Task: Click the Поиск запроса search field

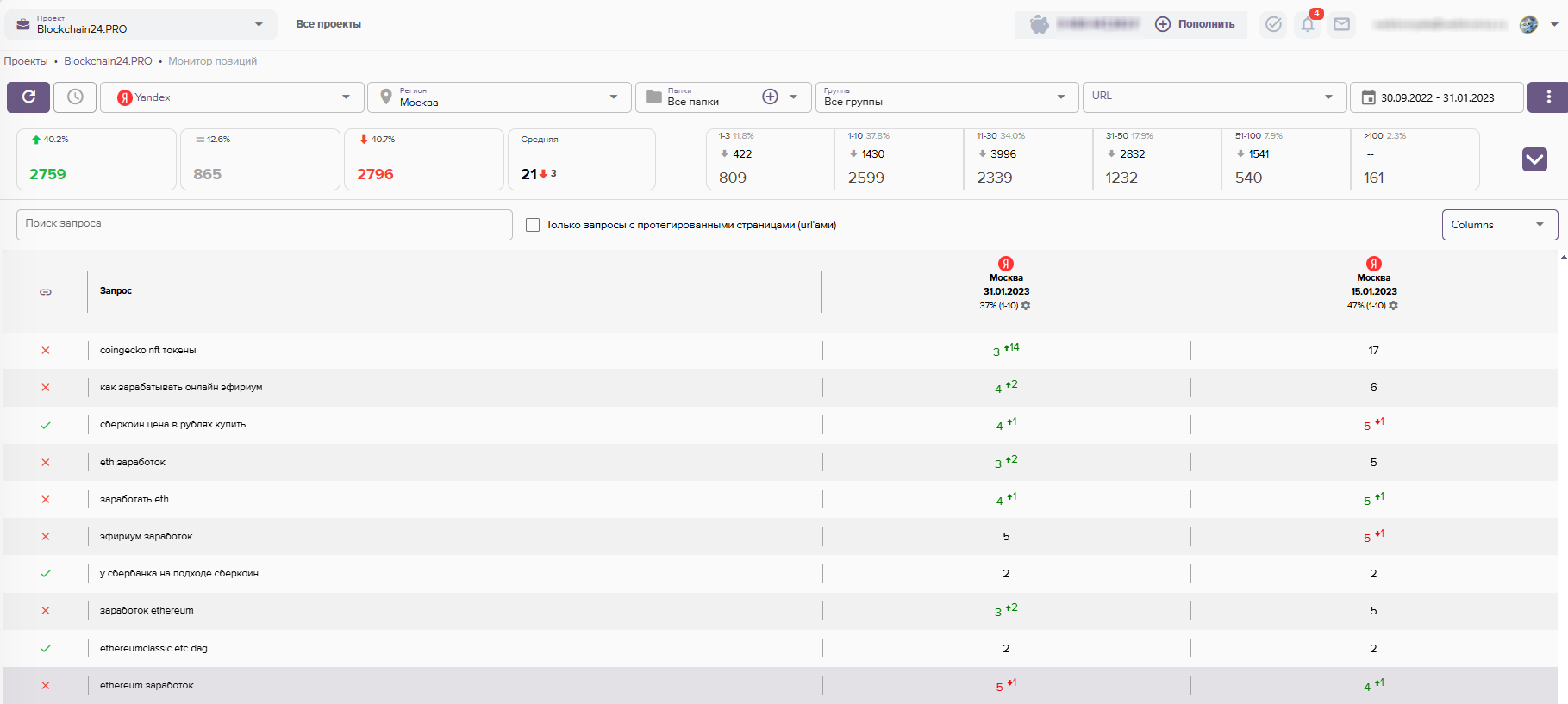Action: pos(264,224)
